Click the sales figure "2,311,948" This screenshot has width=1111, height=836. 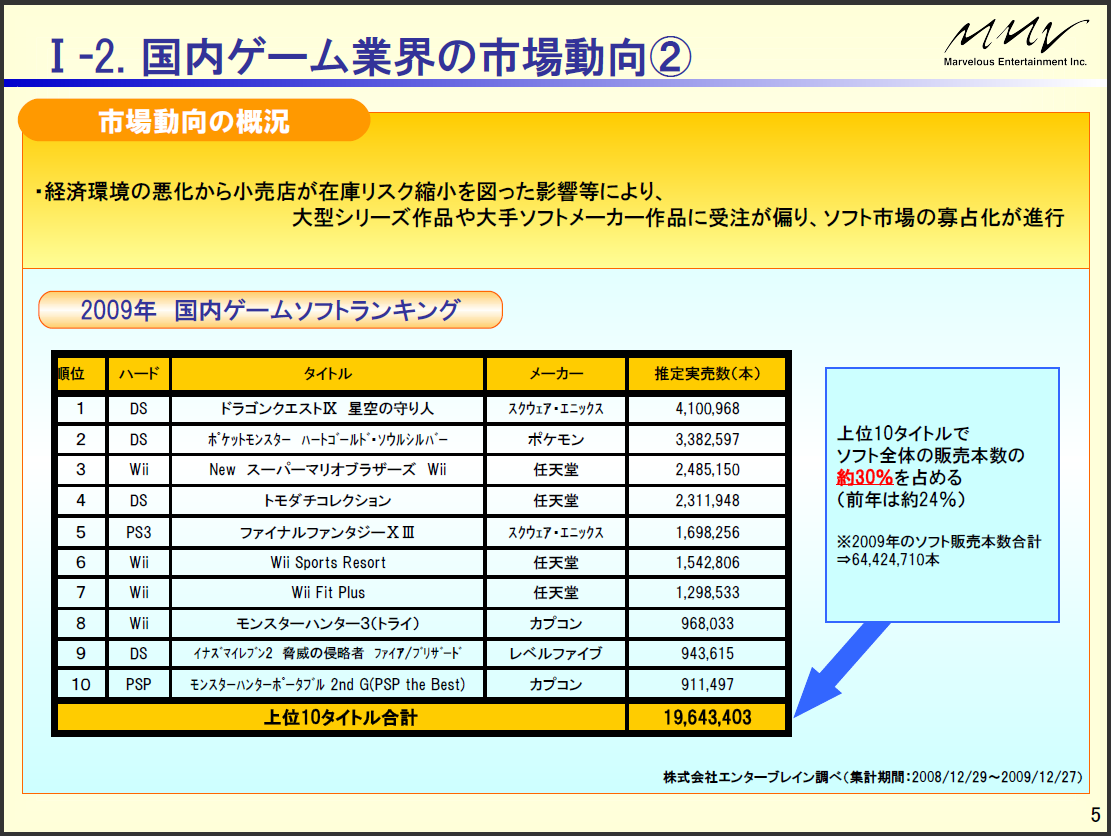click(x=707, y=501)
